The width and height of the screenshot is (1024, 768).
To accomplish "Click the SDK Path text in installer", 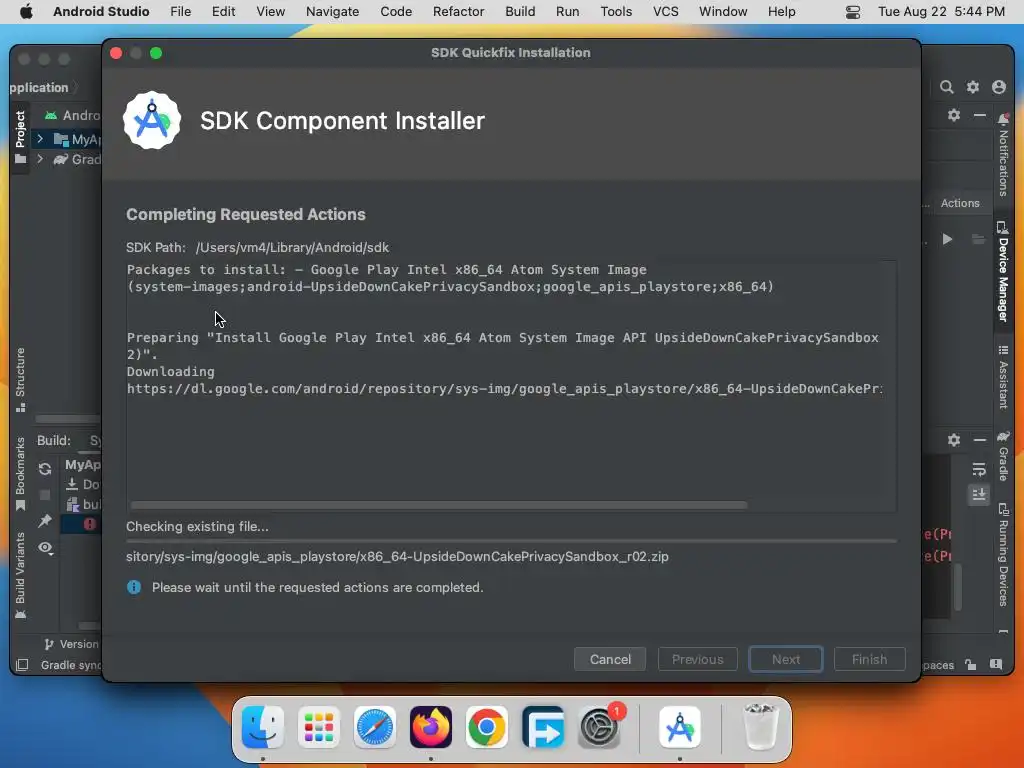I will click(257, 248).
